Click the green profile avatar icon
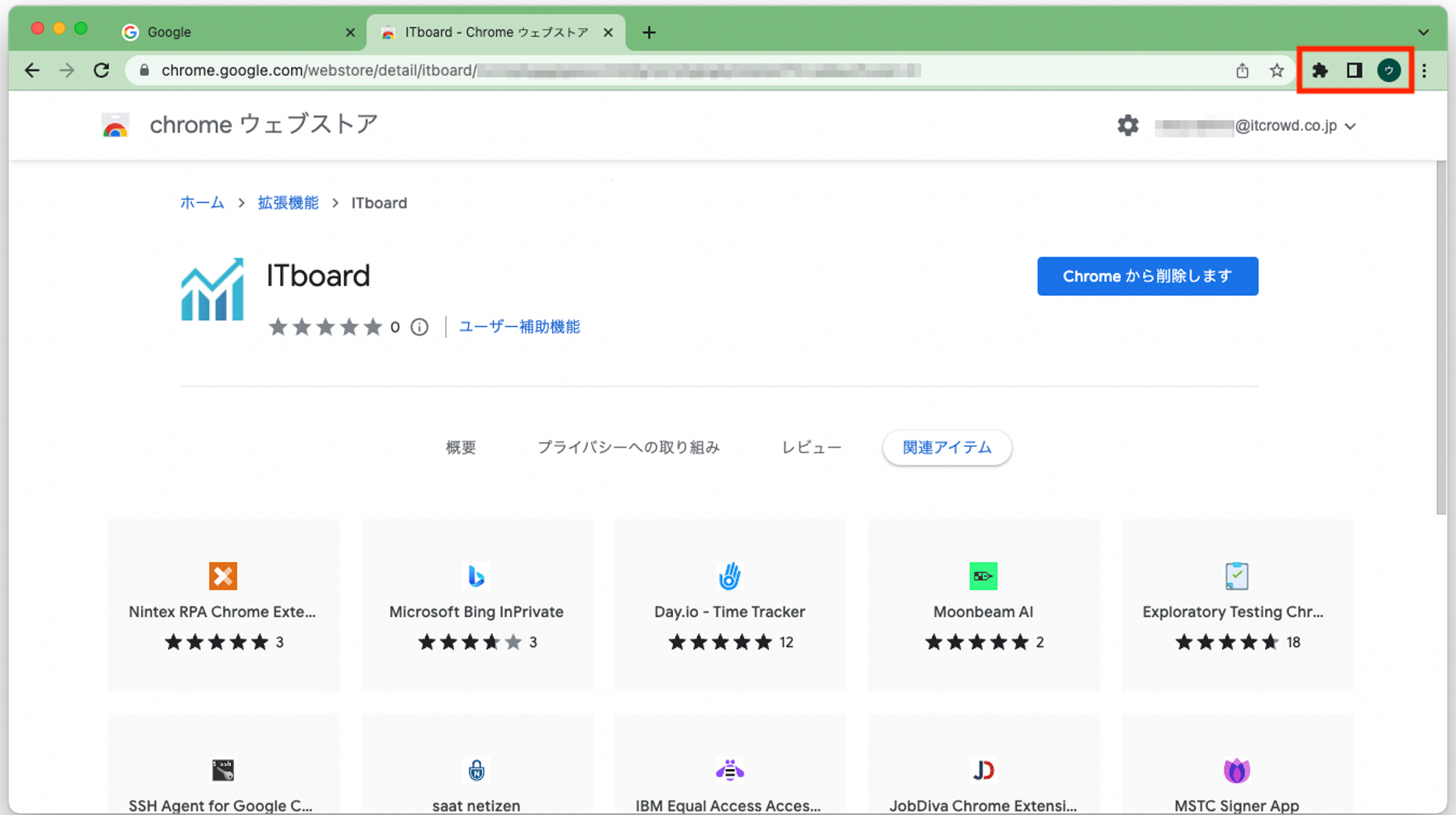The image size is (1456, 815). (1388, 71)
